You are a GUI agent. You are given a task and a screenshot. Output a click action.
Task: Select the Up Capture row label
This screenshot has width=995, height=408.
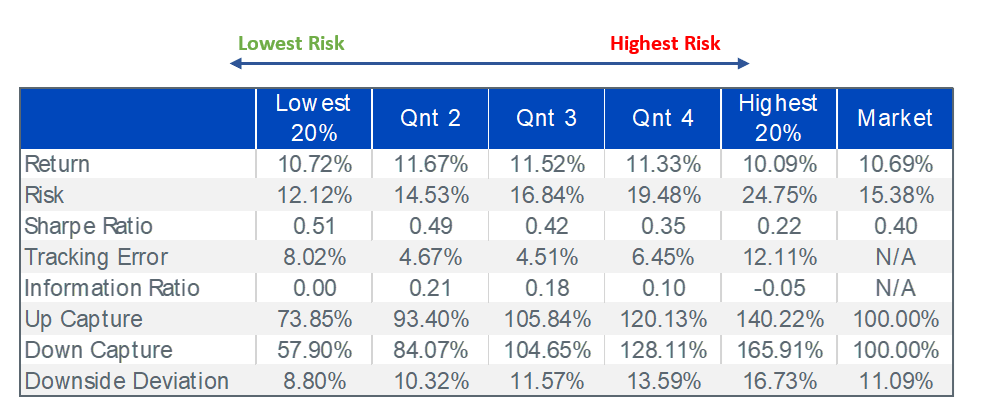83,319
